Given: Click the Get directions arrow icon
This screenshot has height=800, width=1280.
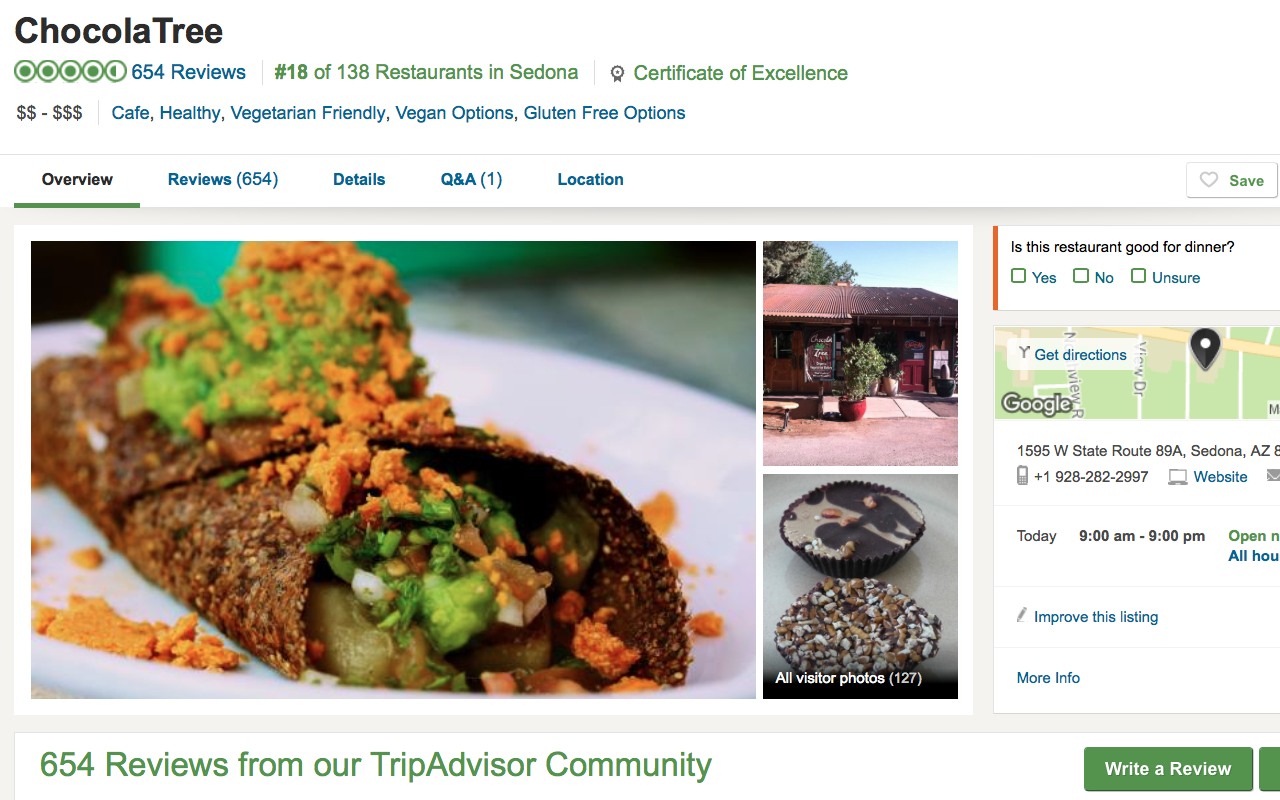Looking at the screenshot, I should point(1024,354).
